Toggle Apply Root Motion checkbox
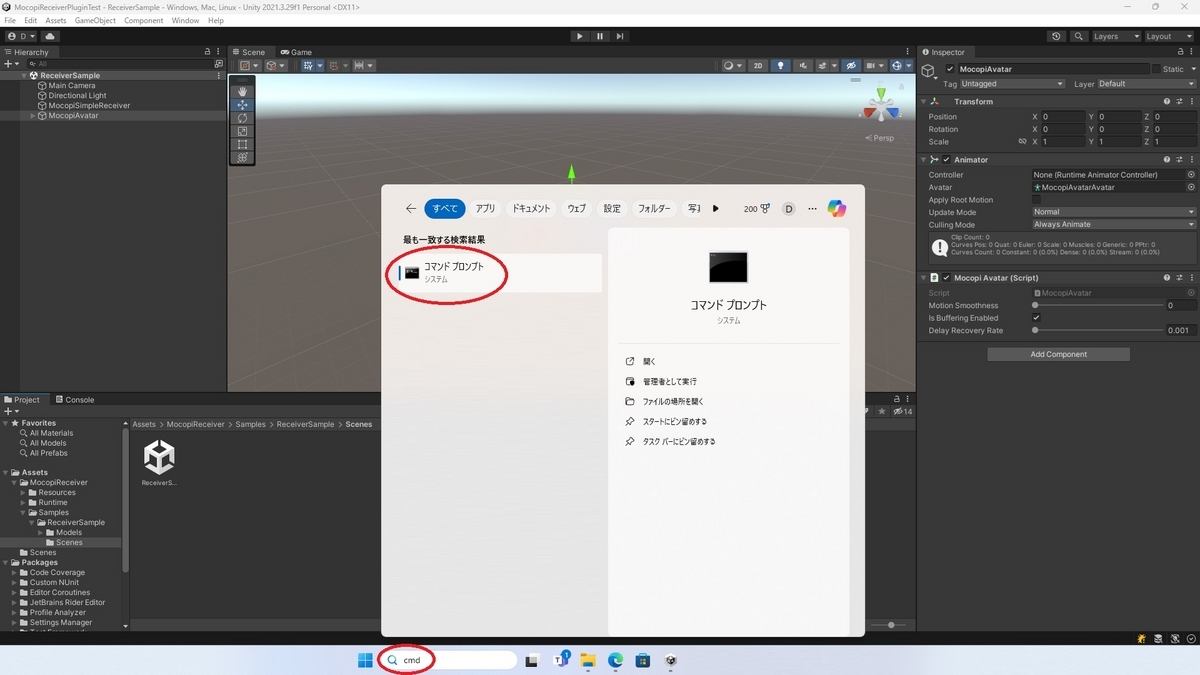Image resolution: width=1200 pixels, height=675 pixels. click(1036, 200)
